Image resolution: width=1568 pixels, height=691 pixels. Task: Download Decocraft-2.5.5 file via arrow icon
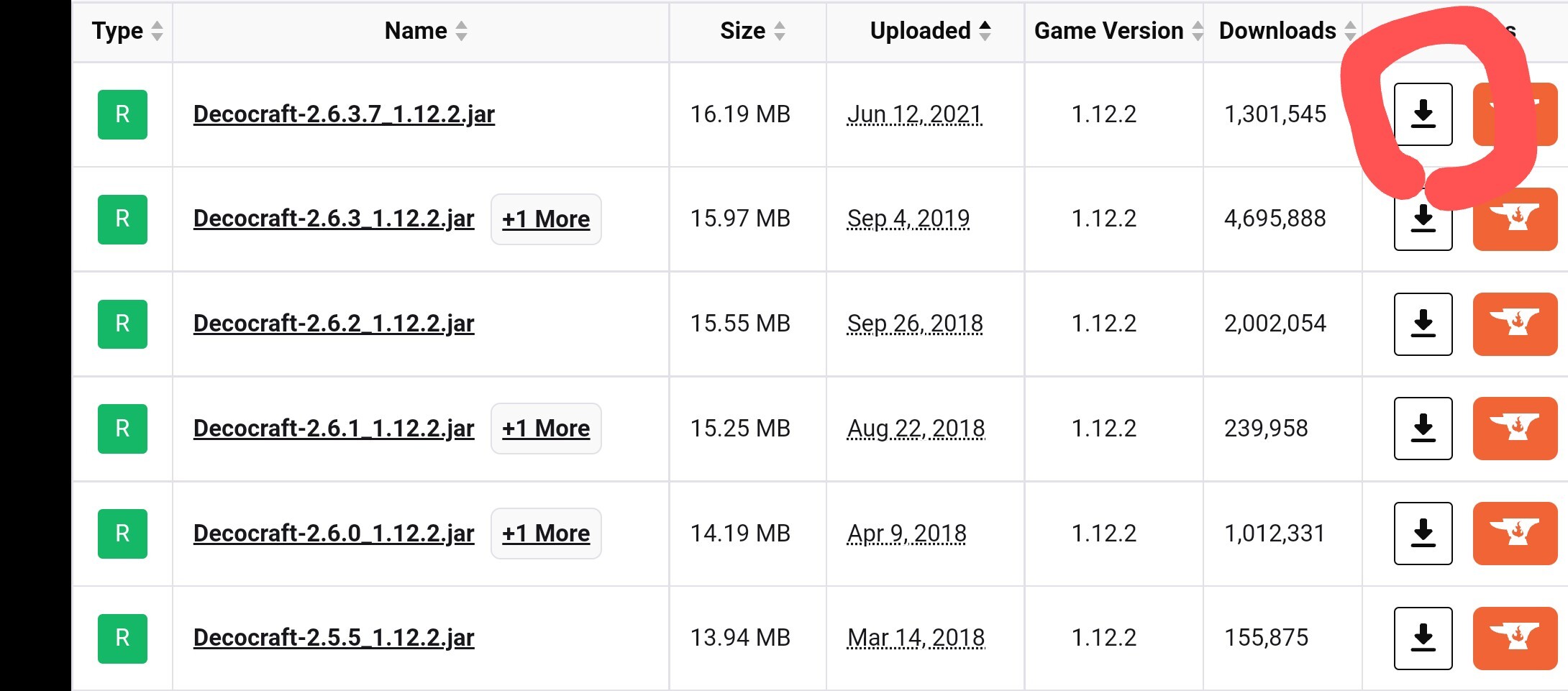tap(1423, 639)
